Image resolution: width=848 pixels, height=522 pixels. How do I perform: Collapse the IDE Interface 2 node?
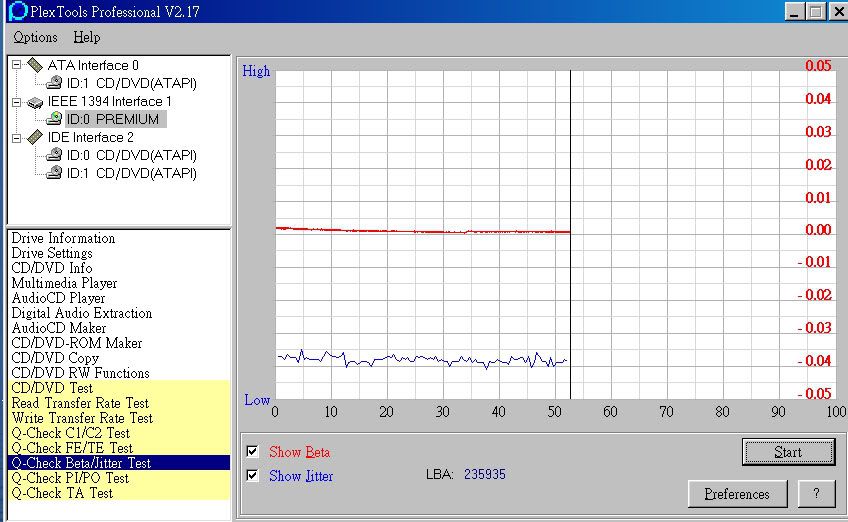(x=17, y=138)
